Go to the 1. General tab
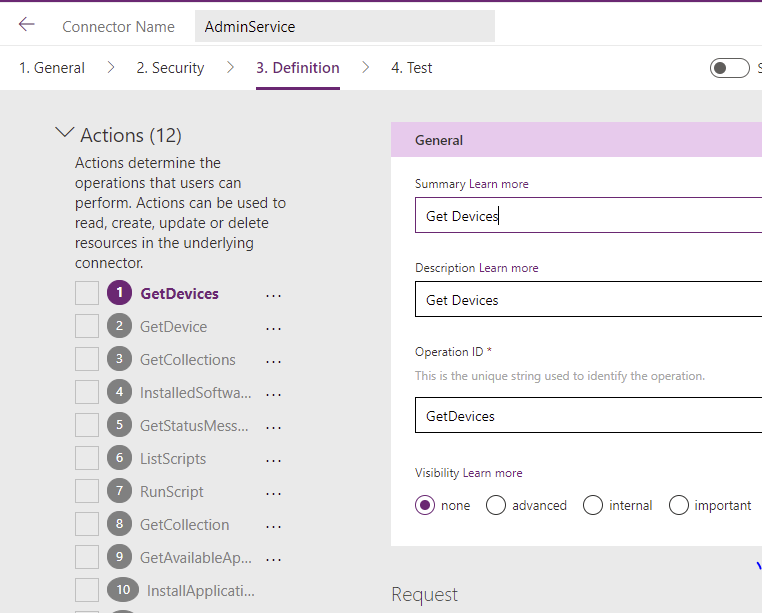 (x=52, y=68)
